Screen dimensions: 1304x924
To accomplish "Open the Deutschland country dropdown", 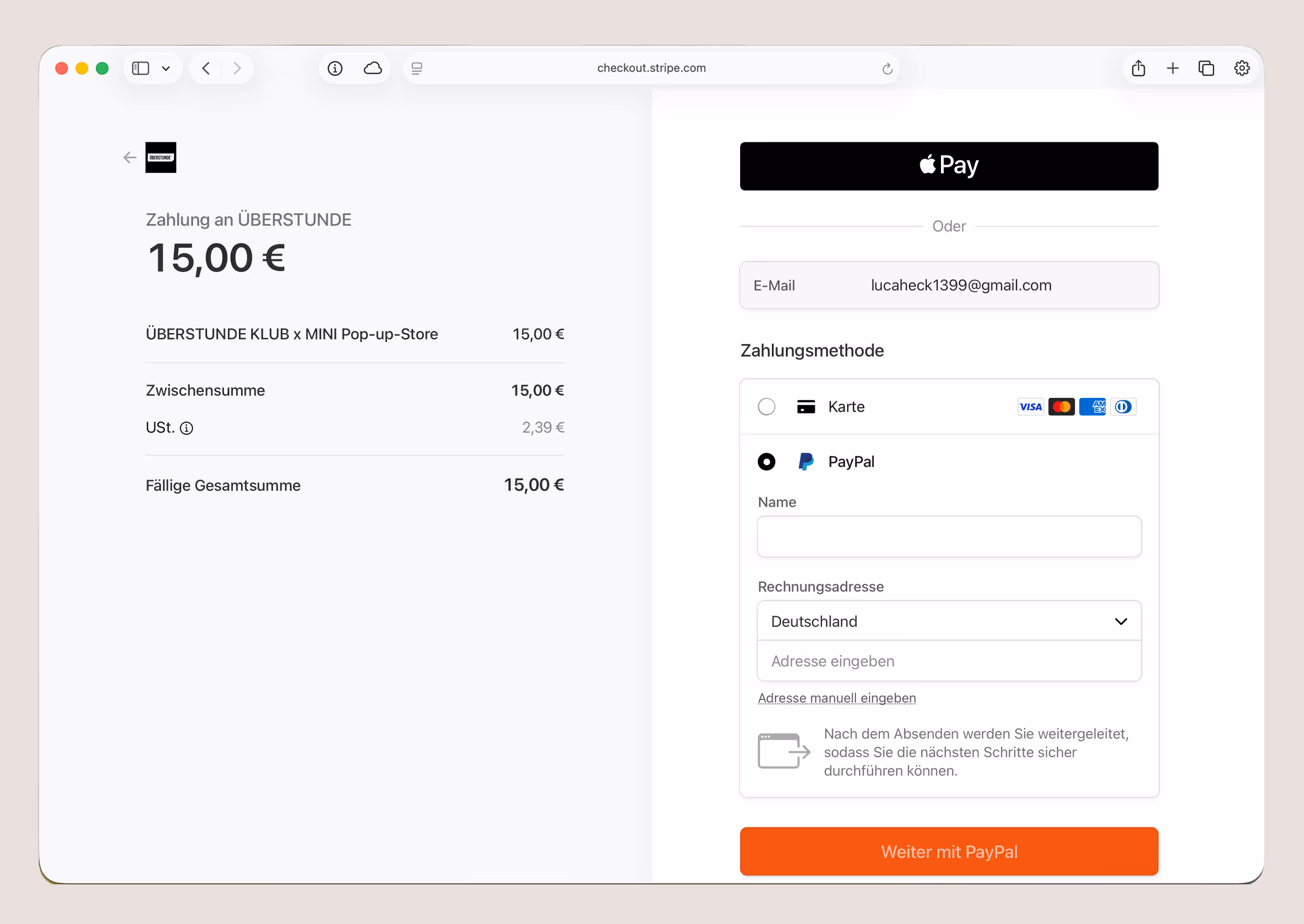I will 949,622.
